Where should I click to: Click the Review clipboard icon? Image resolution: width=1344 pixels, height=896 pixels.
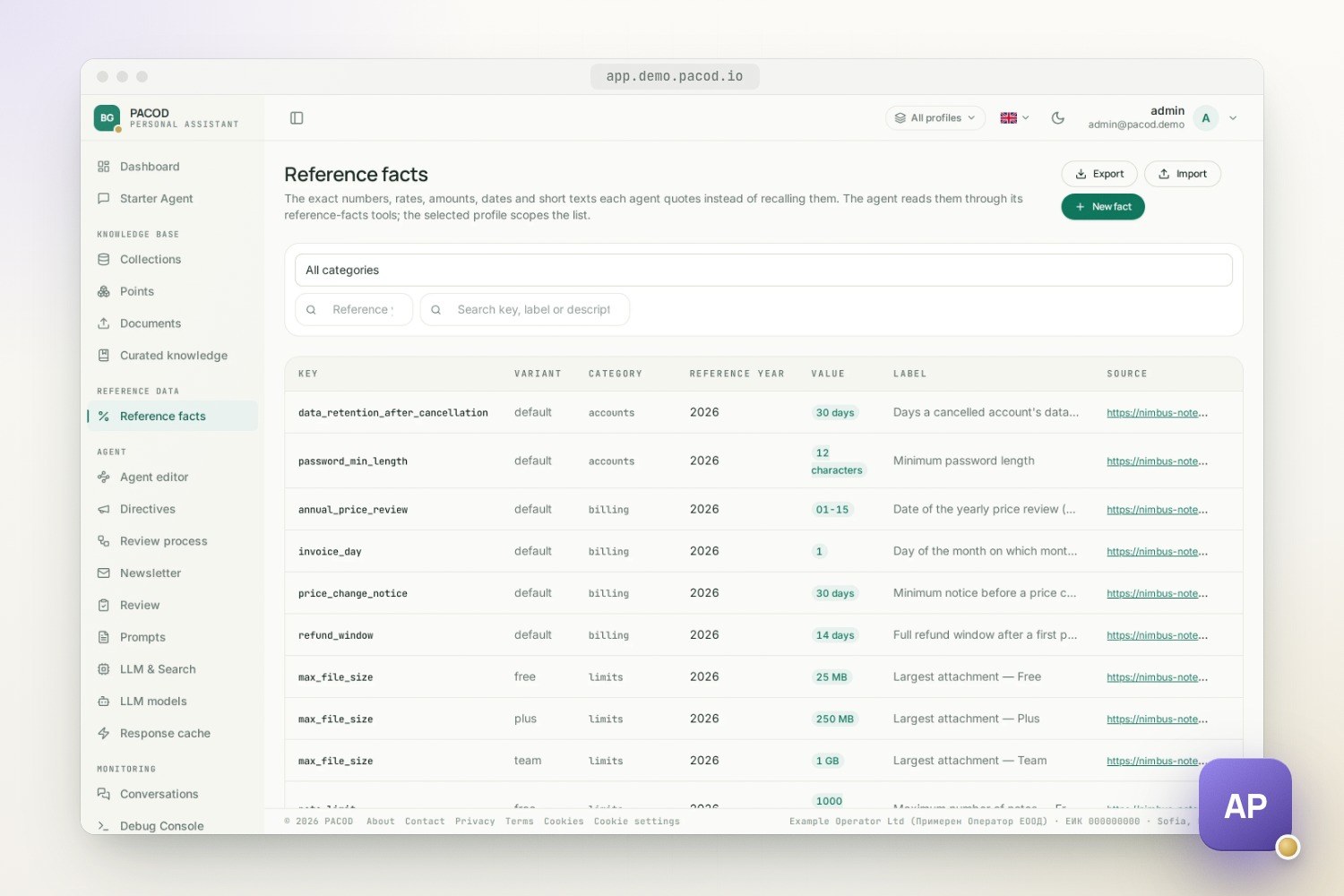(104, 606)
